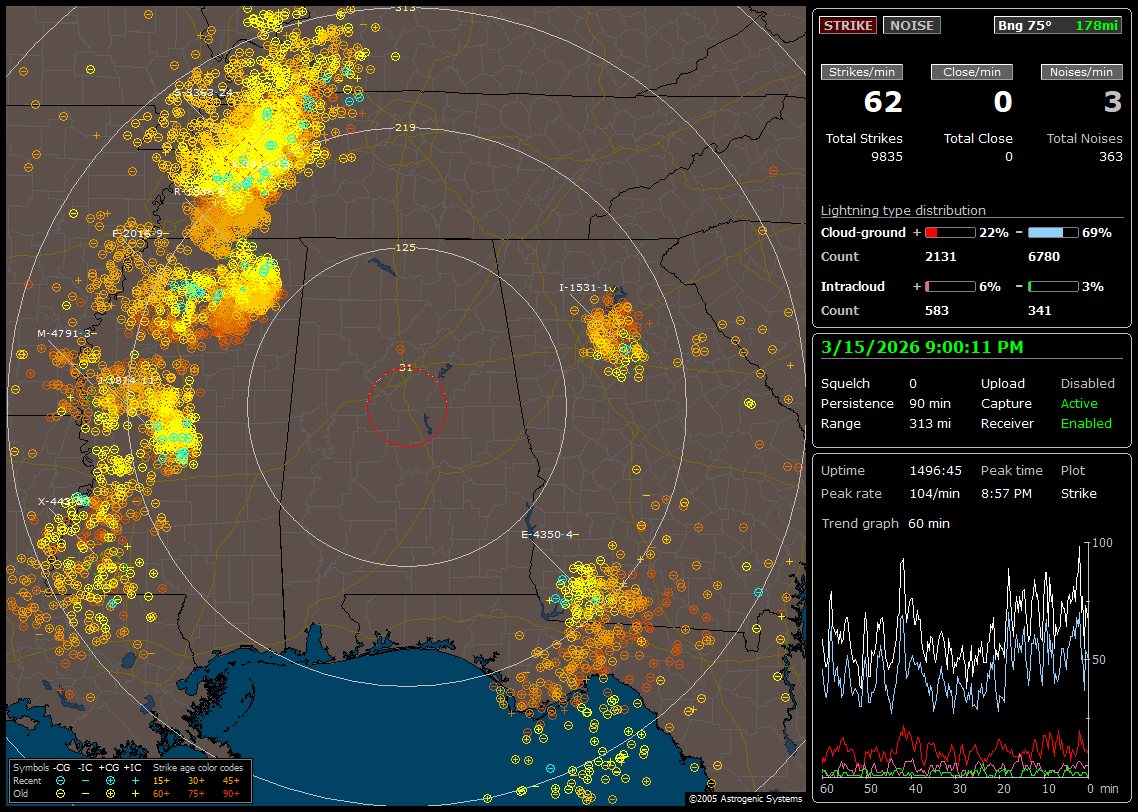Image resolution: width=1138 pixels, height=812 pixels.
Task: Click the red dashed center range circle
Action: (406, 406)
